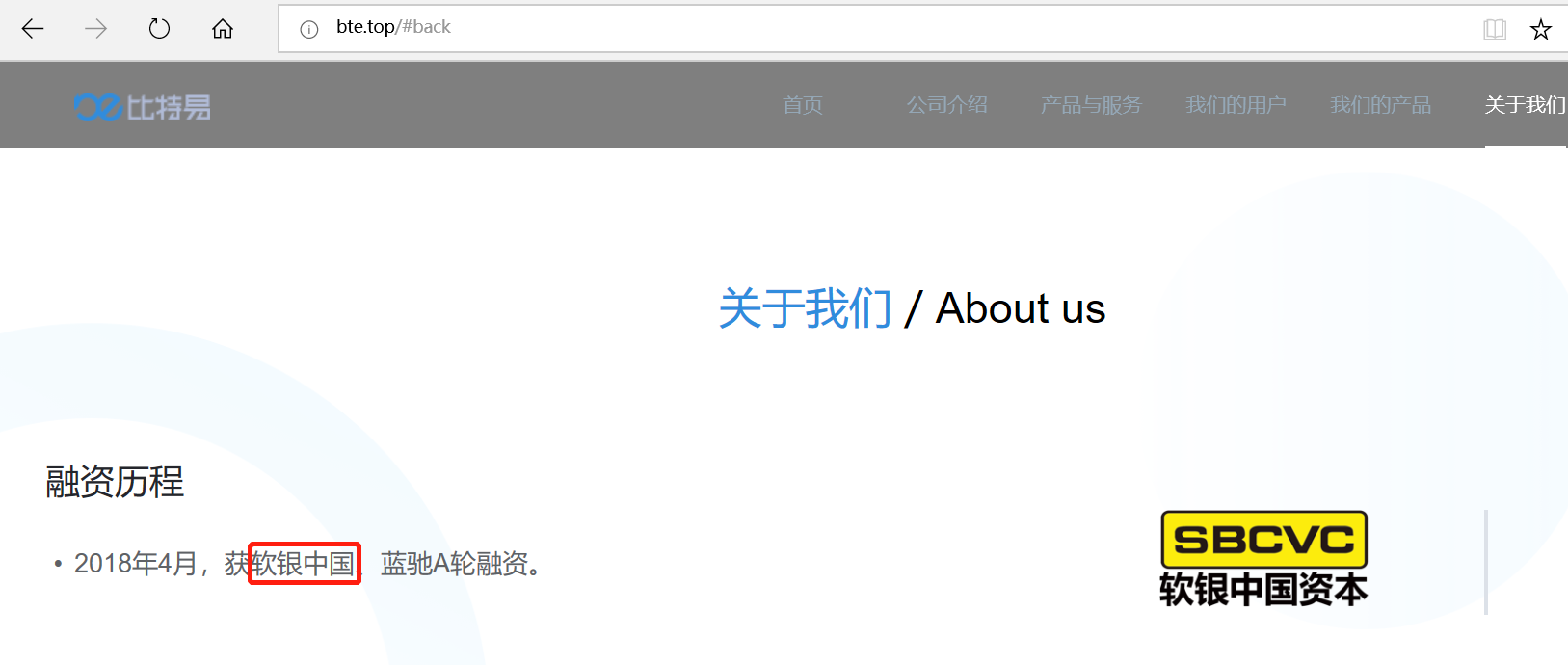
Task: Reload the page with refresh icon
Action: pos(159,29)
